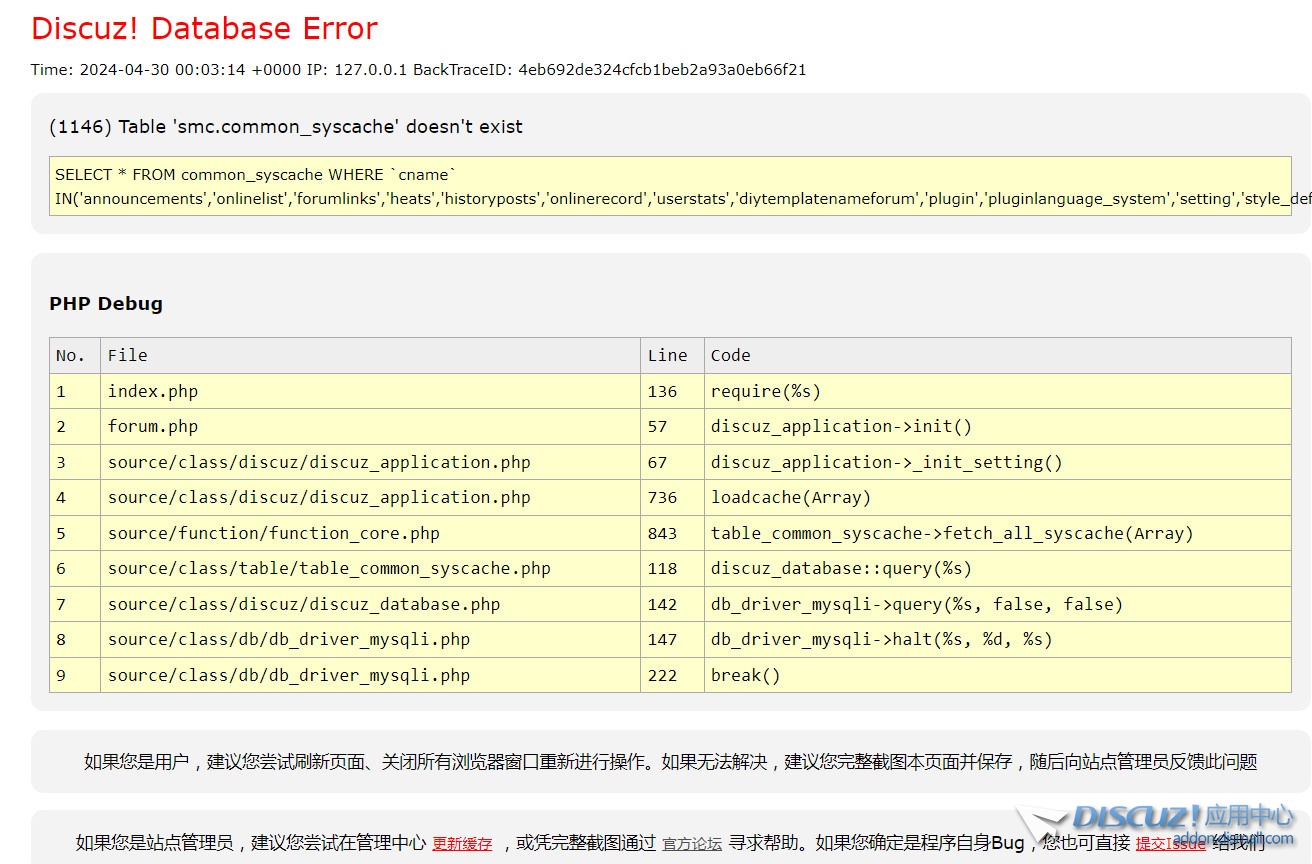Click the Discuz! Database Error heading
The height and width of the screenshot is (864, 1312).
[x=204, y=29]
